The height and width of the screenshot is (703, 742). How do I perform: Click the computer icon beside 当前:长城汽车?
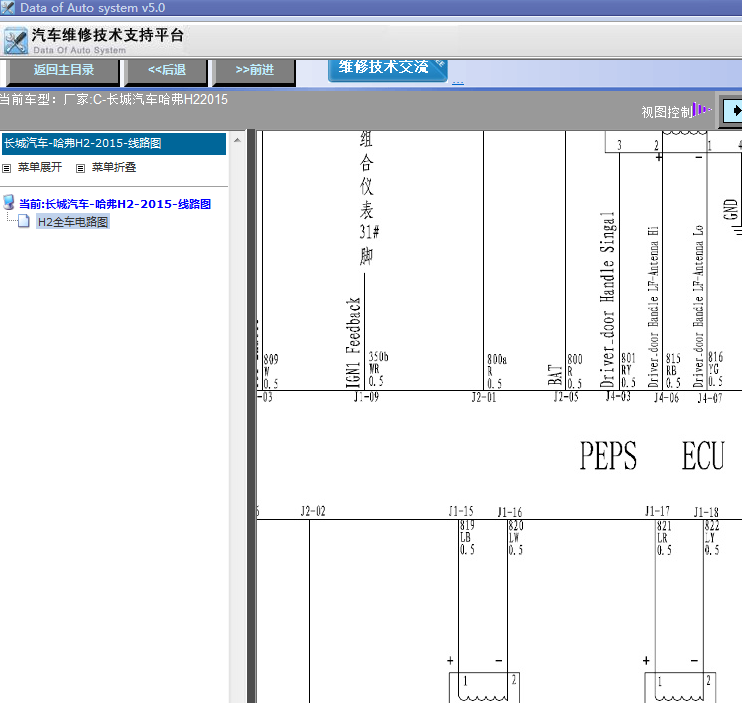point(9,202)
